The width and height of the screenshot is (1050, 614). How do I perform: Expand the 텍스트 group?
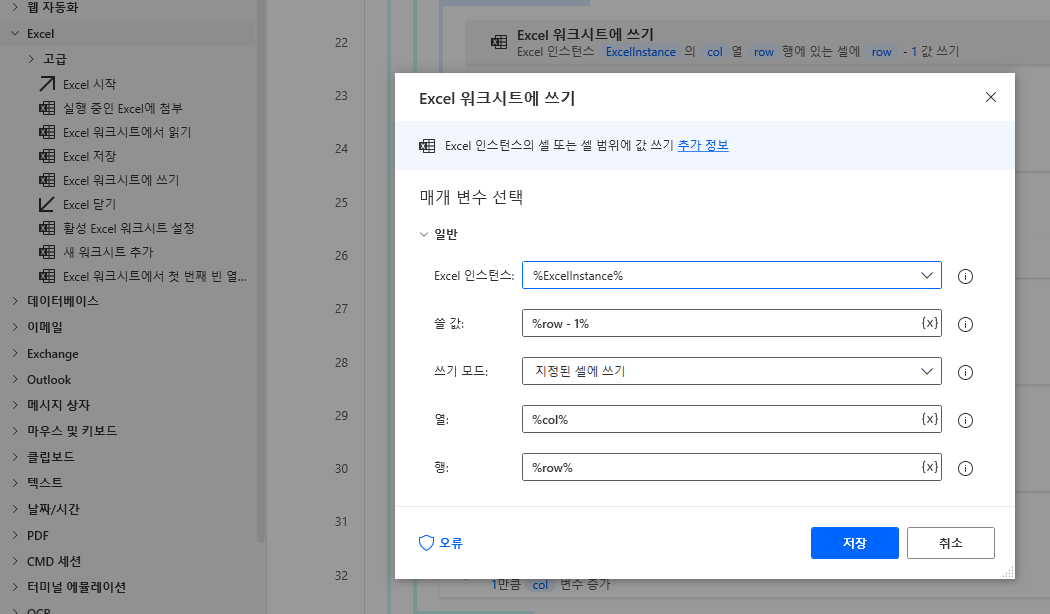[x=15, y=482]
